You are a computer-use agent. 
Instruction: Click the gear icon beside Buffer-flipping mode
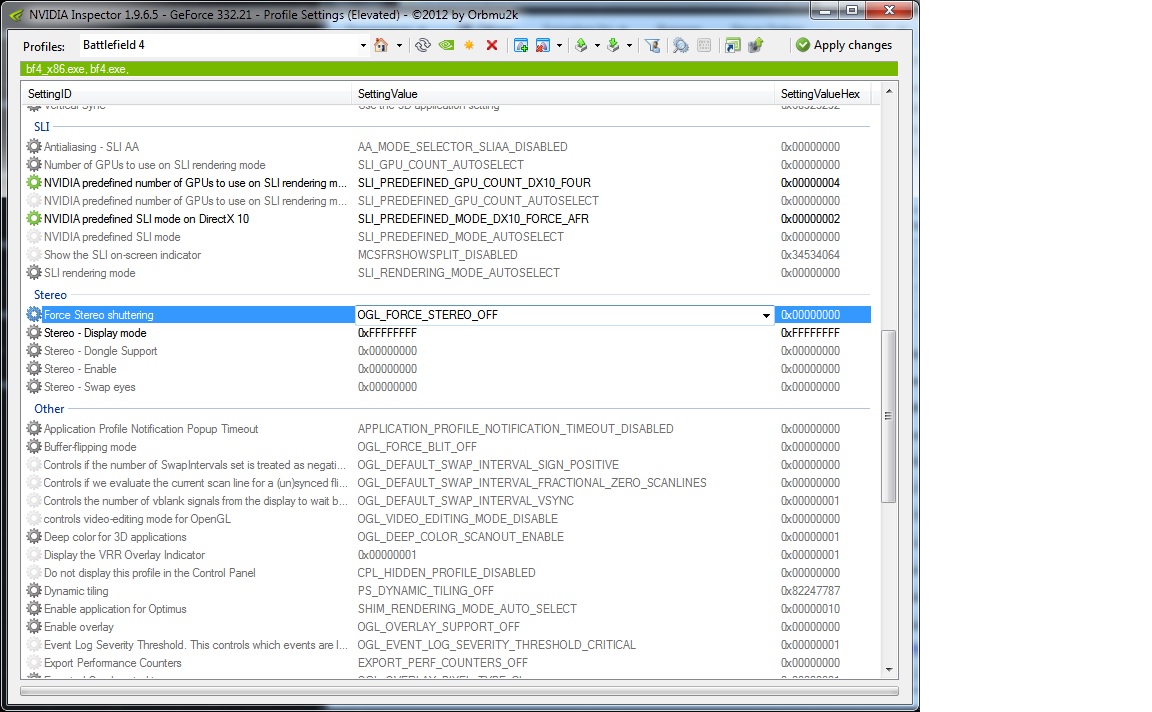tap(34, 447)
